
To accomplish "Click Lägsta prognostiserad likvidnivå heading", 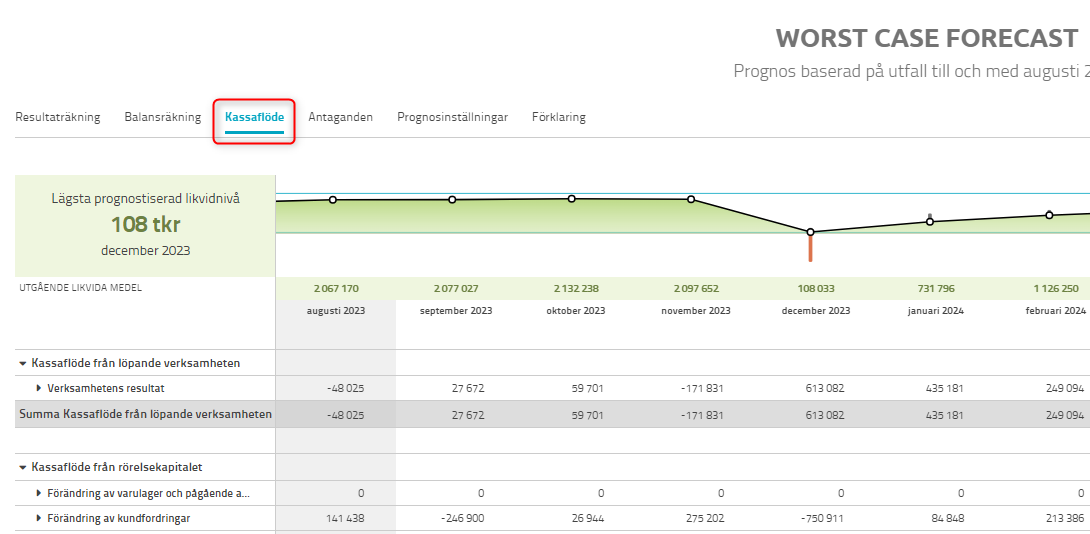I will point(145,199).
